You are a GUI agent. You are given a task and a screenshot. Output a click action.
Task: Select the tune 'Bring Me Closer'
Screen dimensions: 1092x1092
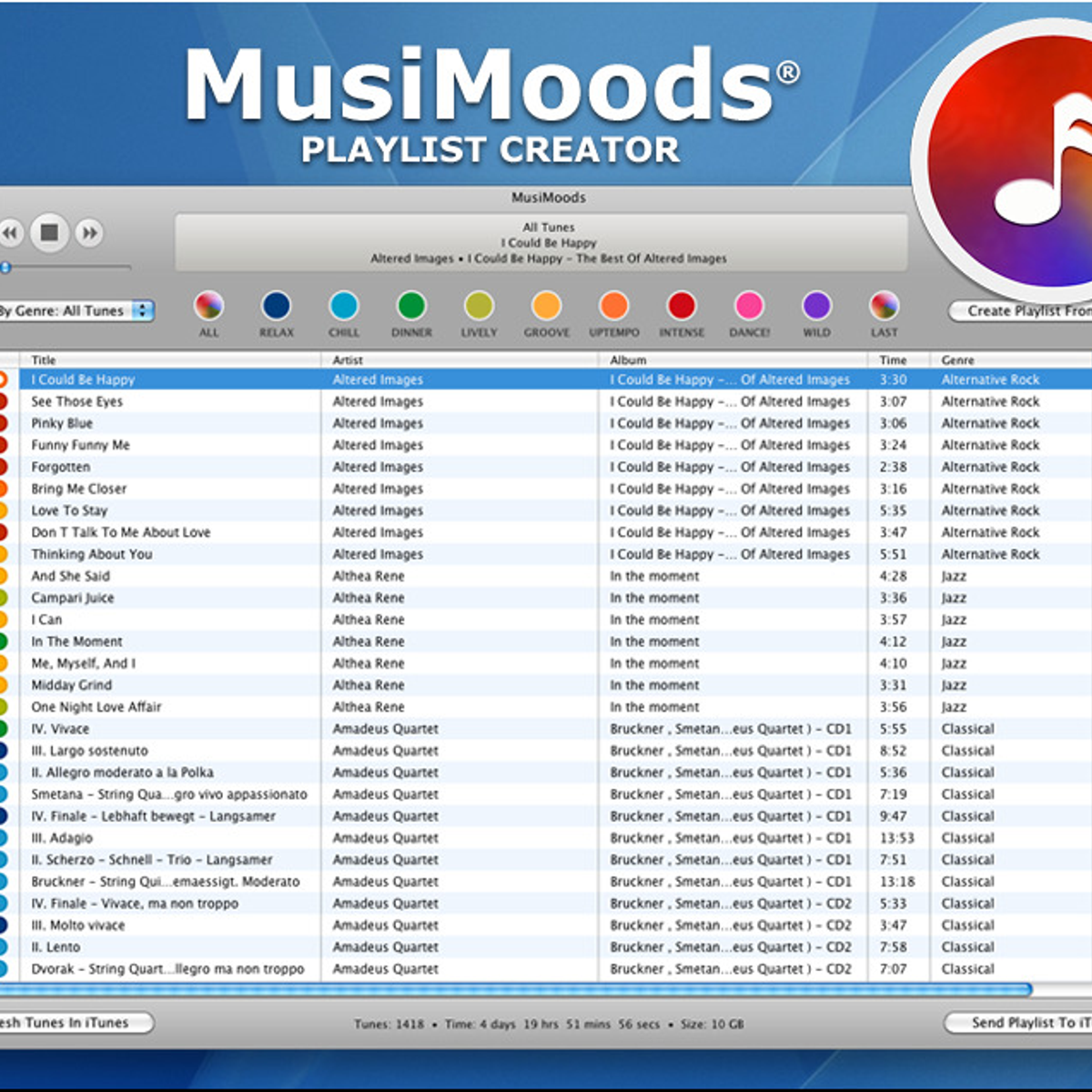(546, 489)
